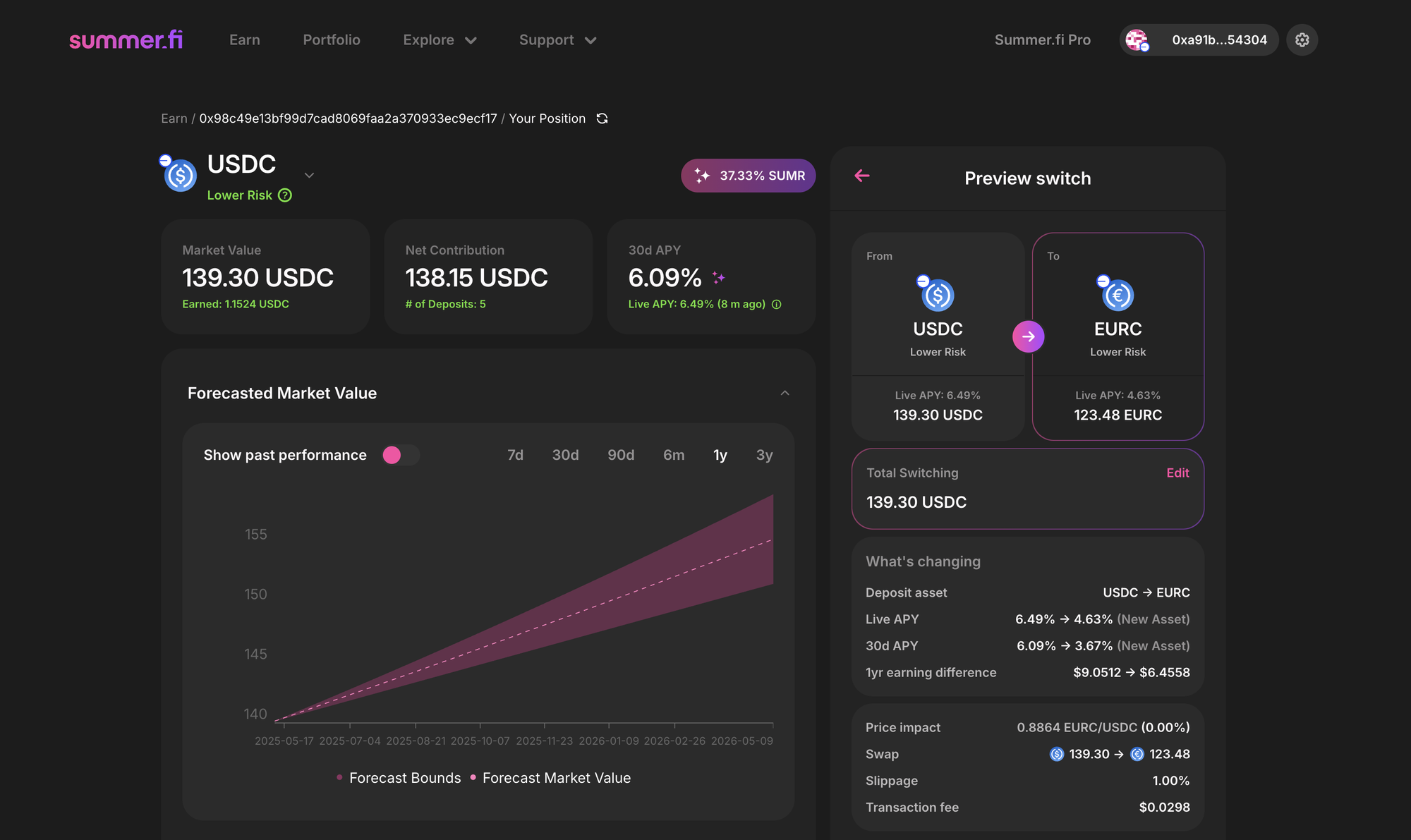Click the summer.fi logo
Viewport: 1411px width, 840px height.
point(126,39)
